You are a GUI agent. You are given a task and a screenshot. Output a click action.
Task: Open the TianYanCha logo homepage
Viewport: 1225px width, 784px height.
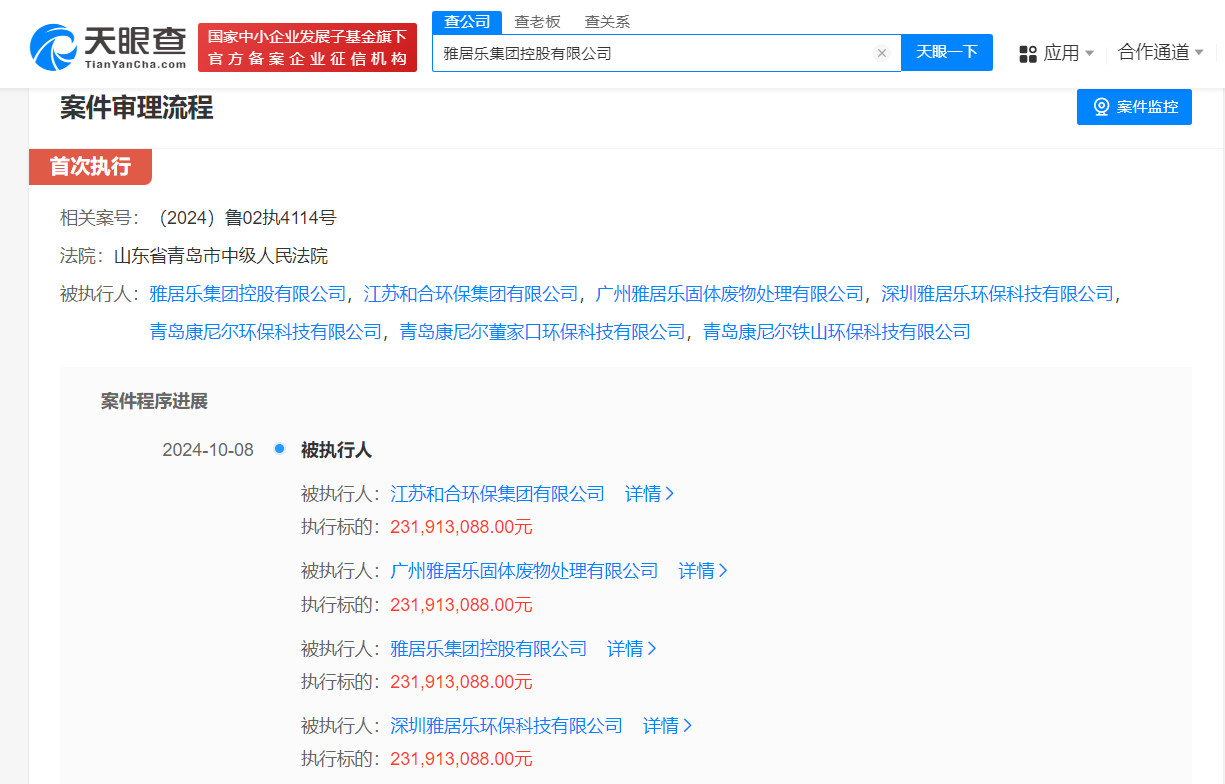pyautogui.click(x=108, y=46)
